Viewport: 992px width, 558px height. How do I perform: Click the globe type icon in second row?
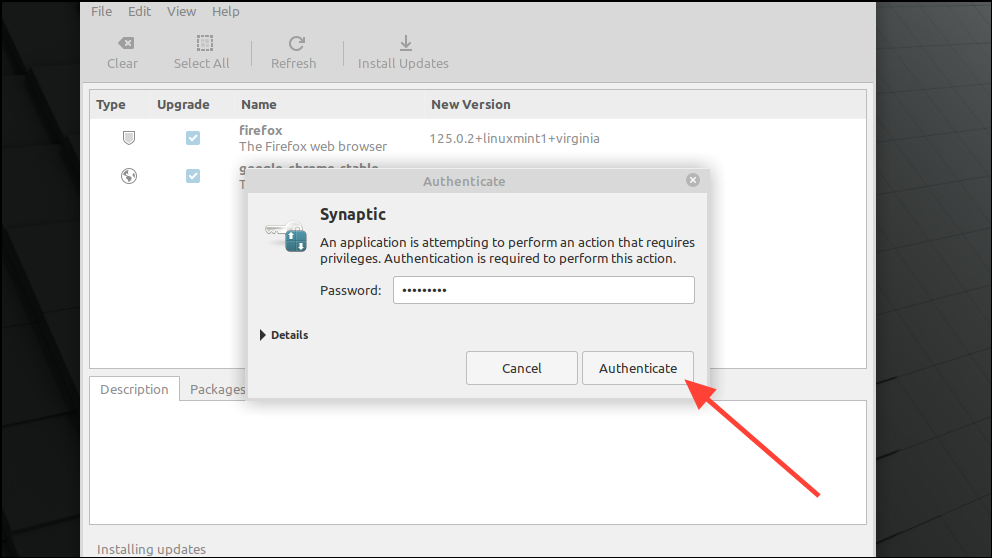click(x=129, y=176)
